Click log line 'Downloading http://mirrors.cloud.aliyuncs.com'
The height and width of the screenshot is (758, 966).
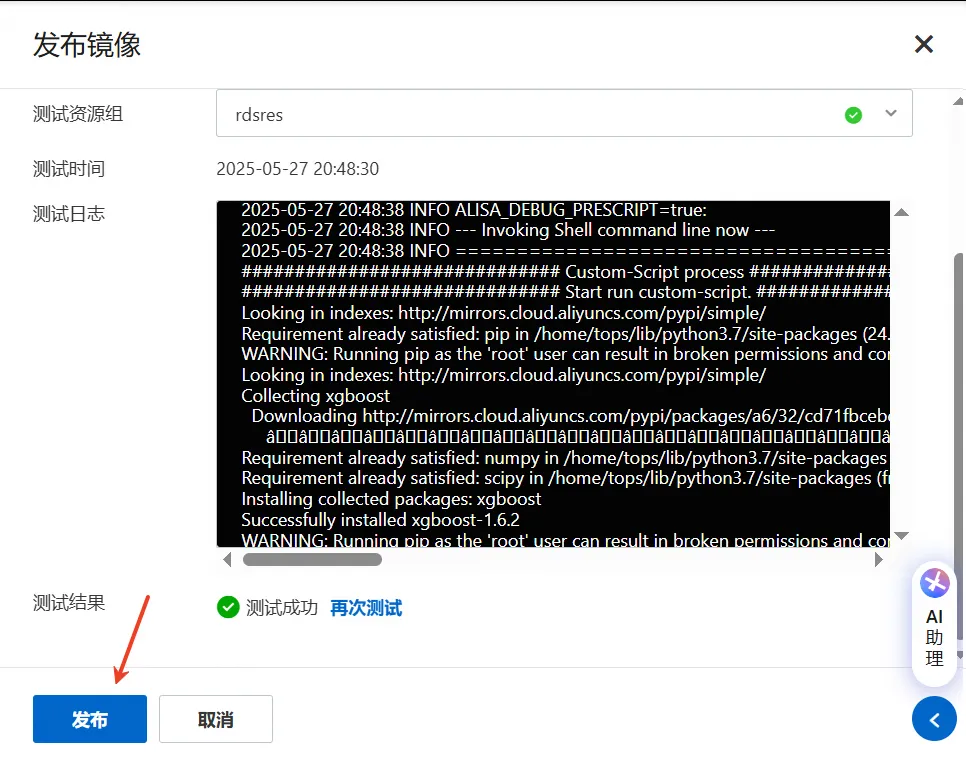[x=570, y=417]
